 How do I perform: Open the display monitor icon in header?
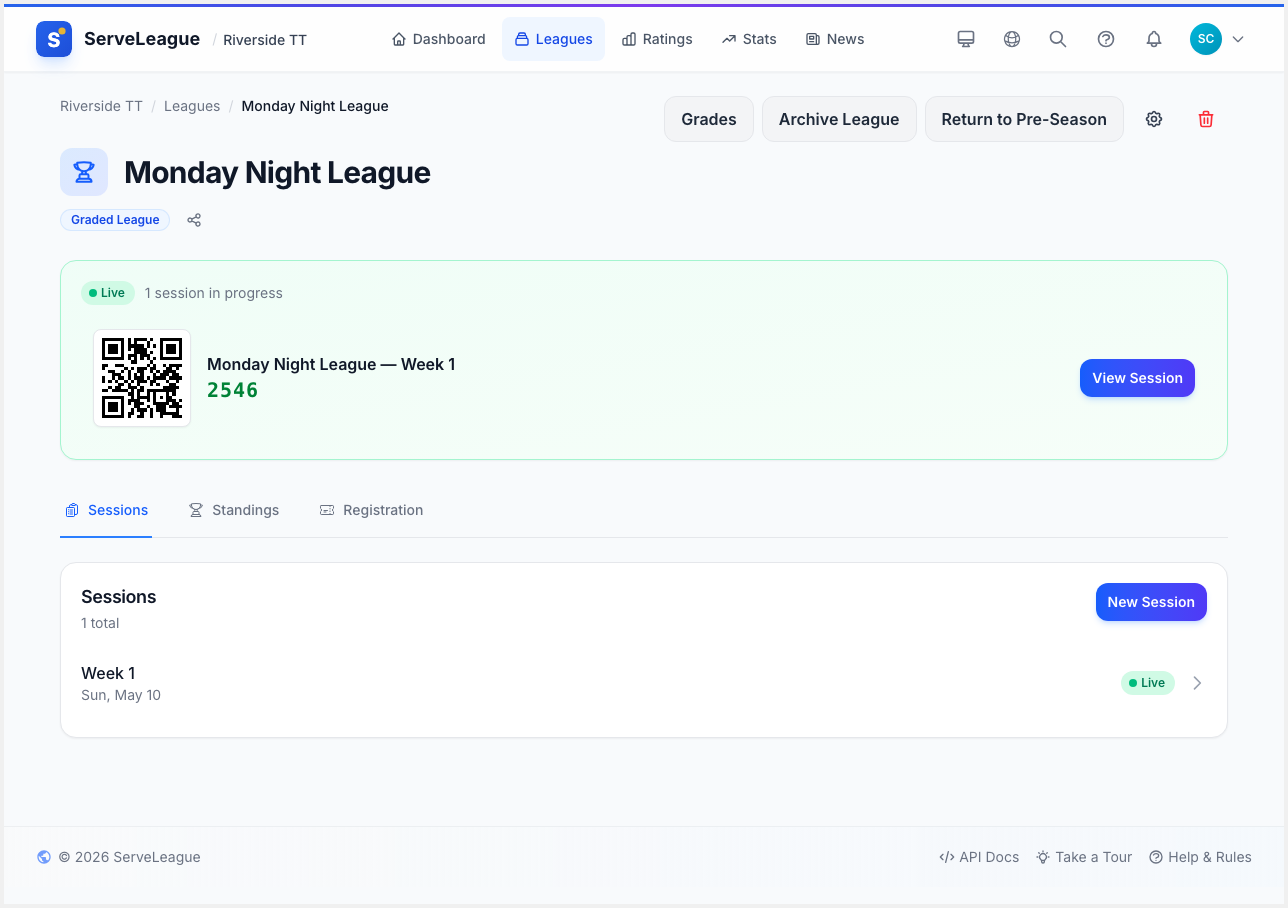coord(966,39)
